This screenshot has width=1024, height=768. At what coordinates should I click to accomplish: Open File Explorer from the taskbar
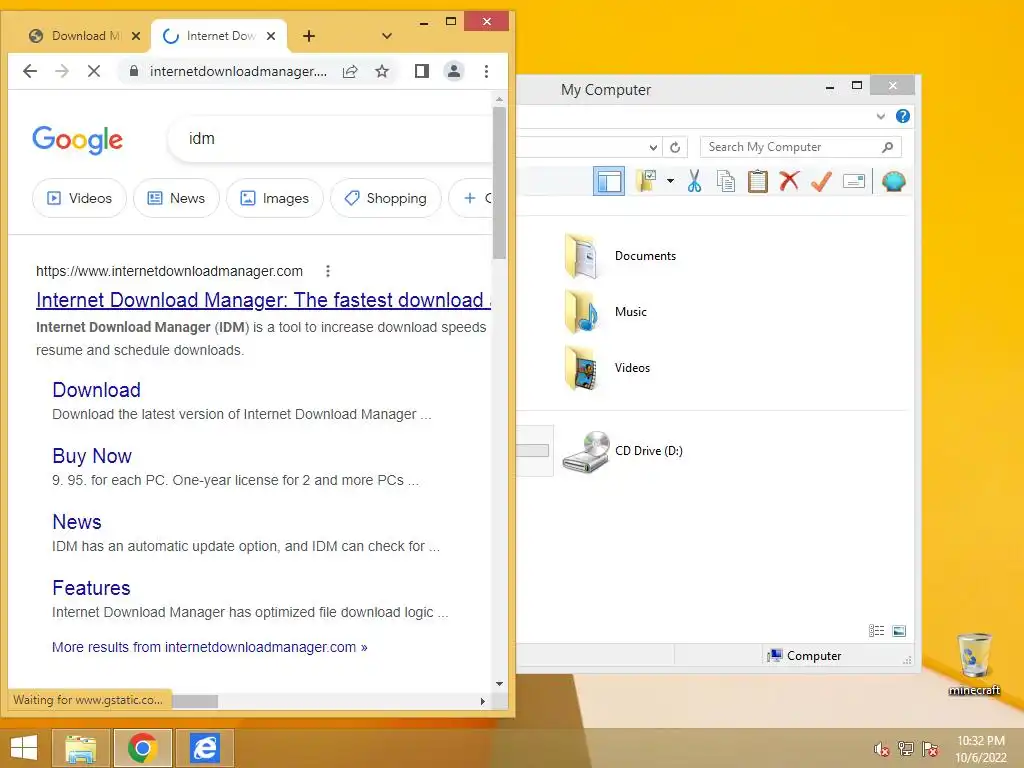tap(81, 748)
